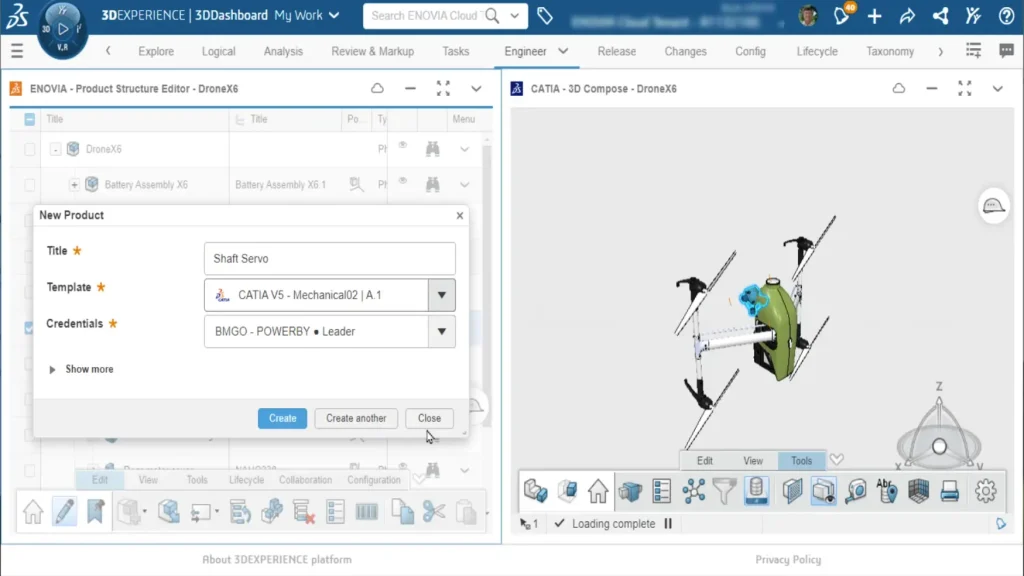Expand the Show more section

click(81, 370)
